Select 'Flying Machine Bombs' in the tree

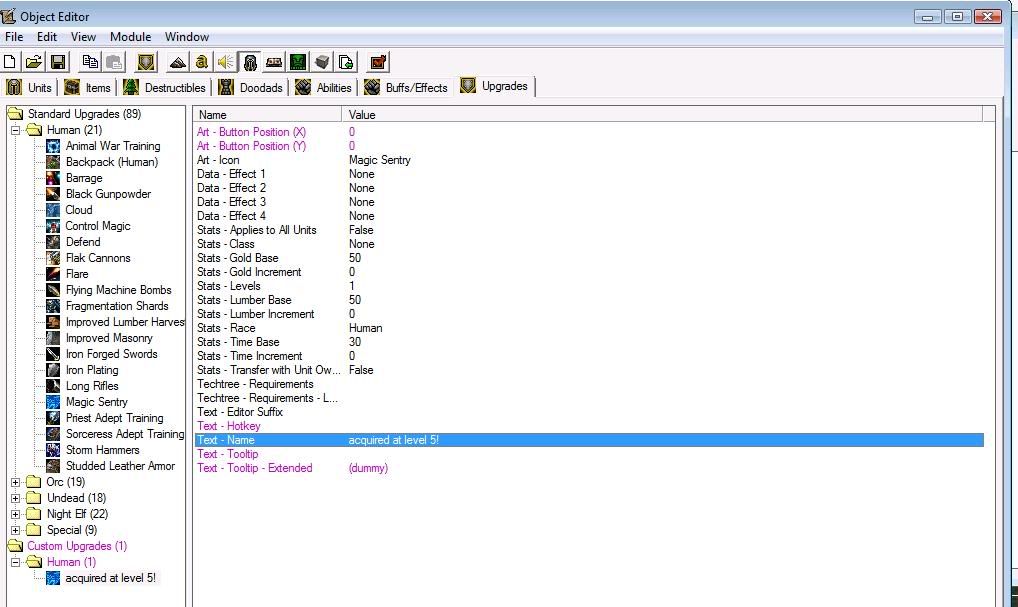point(118,290)
